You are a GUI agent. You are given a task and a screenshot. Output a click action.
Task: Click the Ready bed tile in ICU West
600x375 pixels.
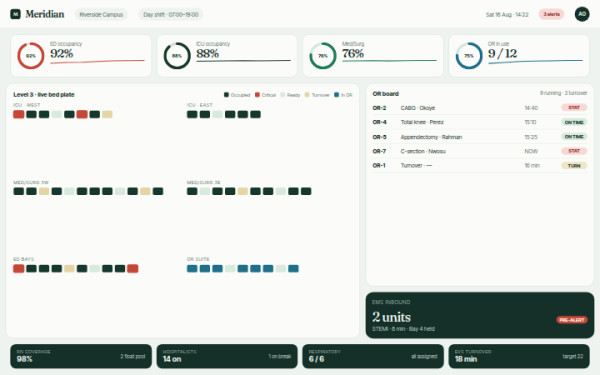point(57,114)
